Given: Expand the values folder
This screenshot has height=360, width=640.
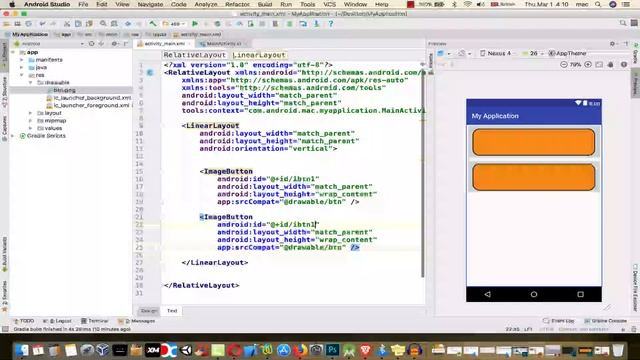Looking at the screenshot, I should coord(30,128).
